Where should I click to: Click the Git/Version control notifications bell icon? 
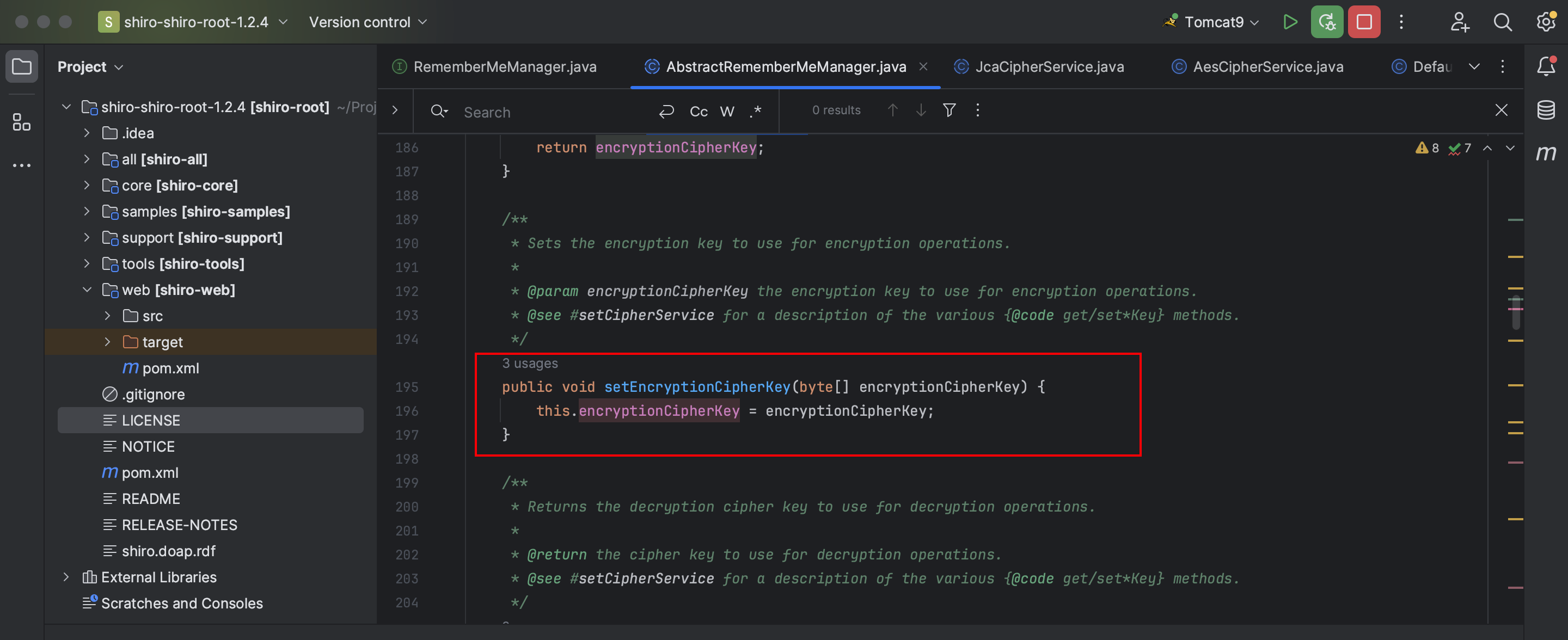click(1544, 66)
